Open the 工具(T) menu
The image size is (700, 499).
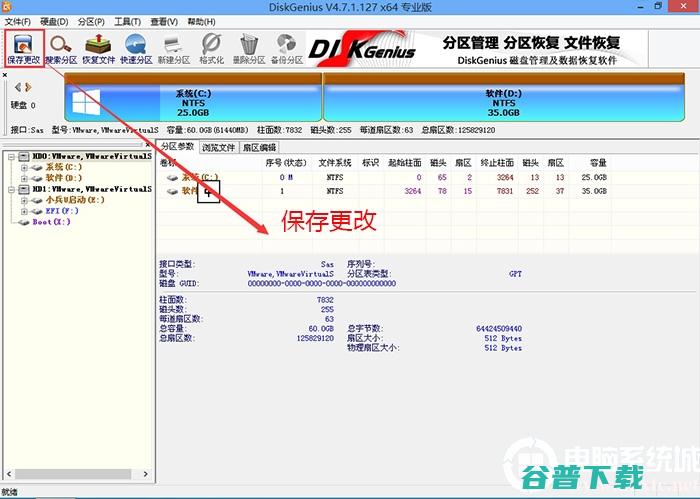[128, 21]
